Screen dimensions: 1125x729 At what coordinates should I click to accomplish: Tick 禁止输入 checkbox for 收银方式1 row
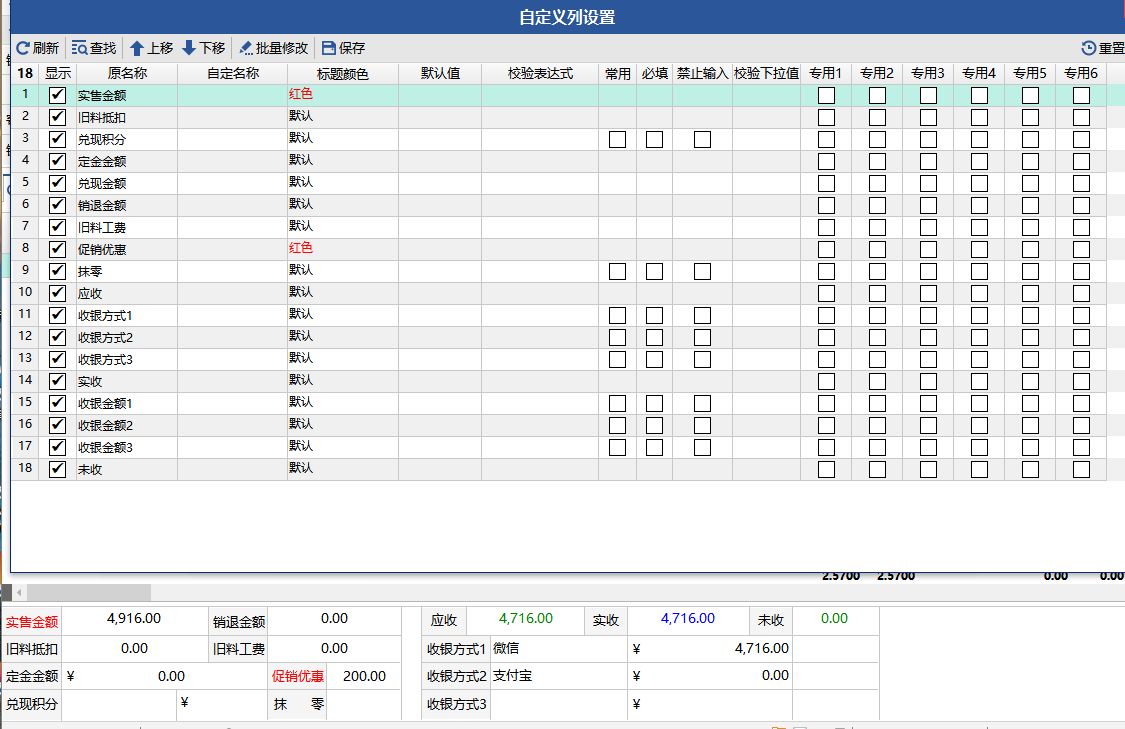pos(702,315)
